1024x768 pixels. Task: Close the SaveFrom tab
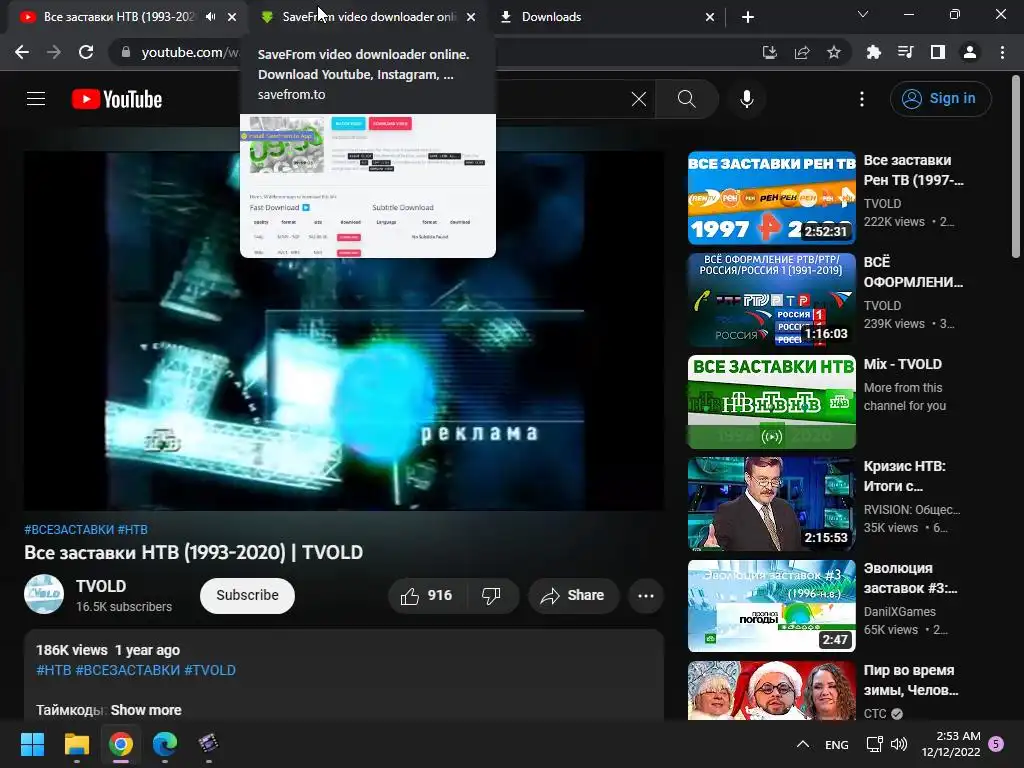tap(471, 17)
